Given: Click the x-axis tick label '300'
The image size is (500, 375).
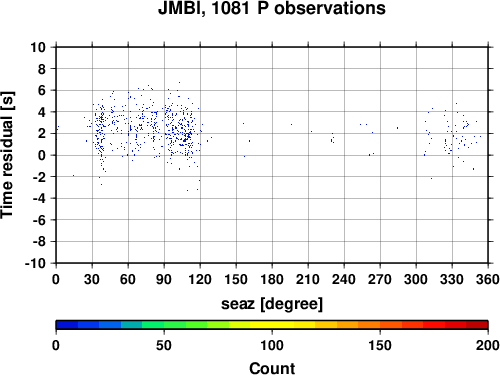Looking at the screenshot, I should point(416,279).
